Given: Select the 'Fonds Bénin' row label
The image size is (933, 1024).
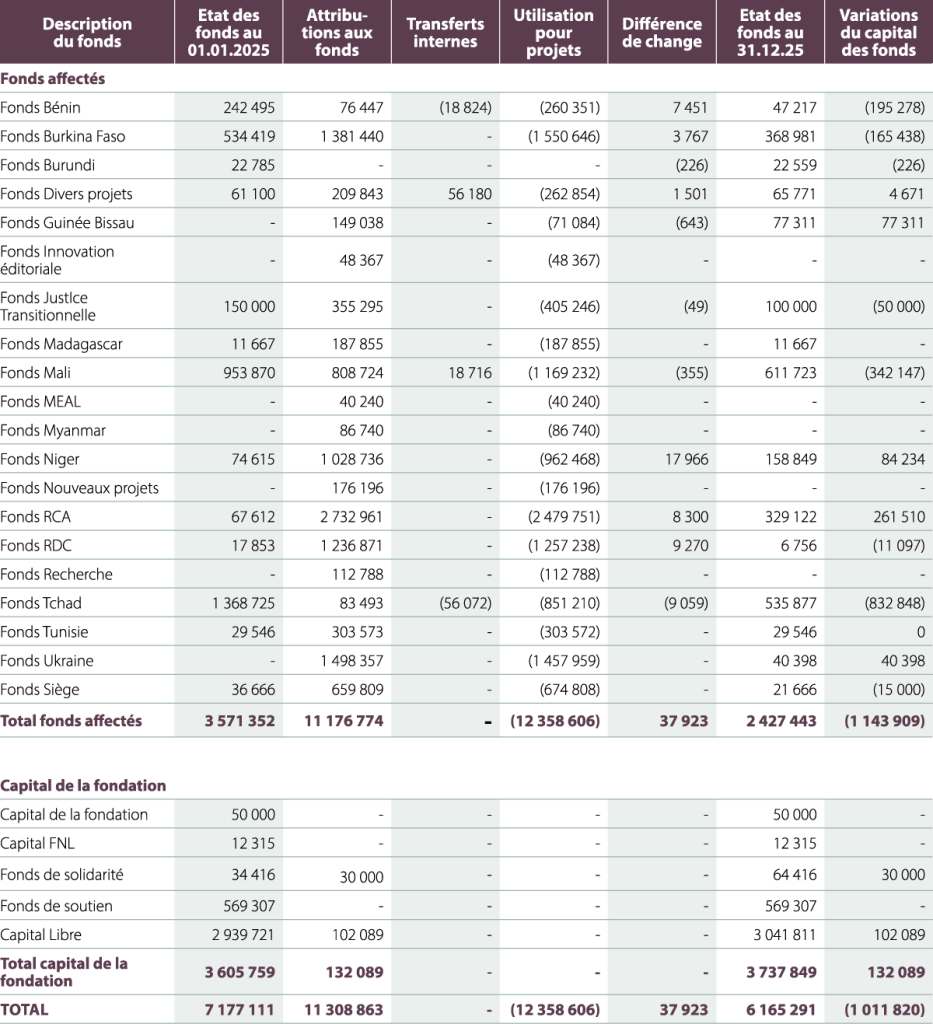Looking at the screenshot, I should pos(40,107).
